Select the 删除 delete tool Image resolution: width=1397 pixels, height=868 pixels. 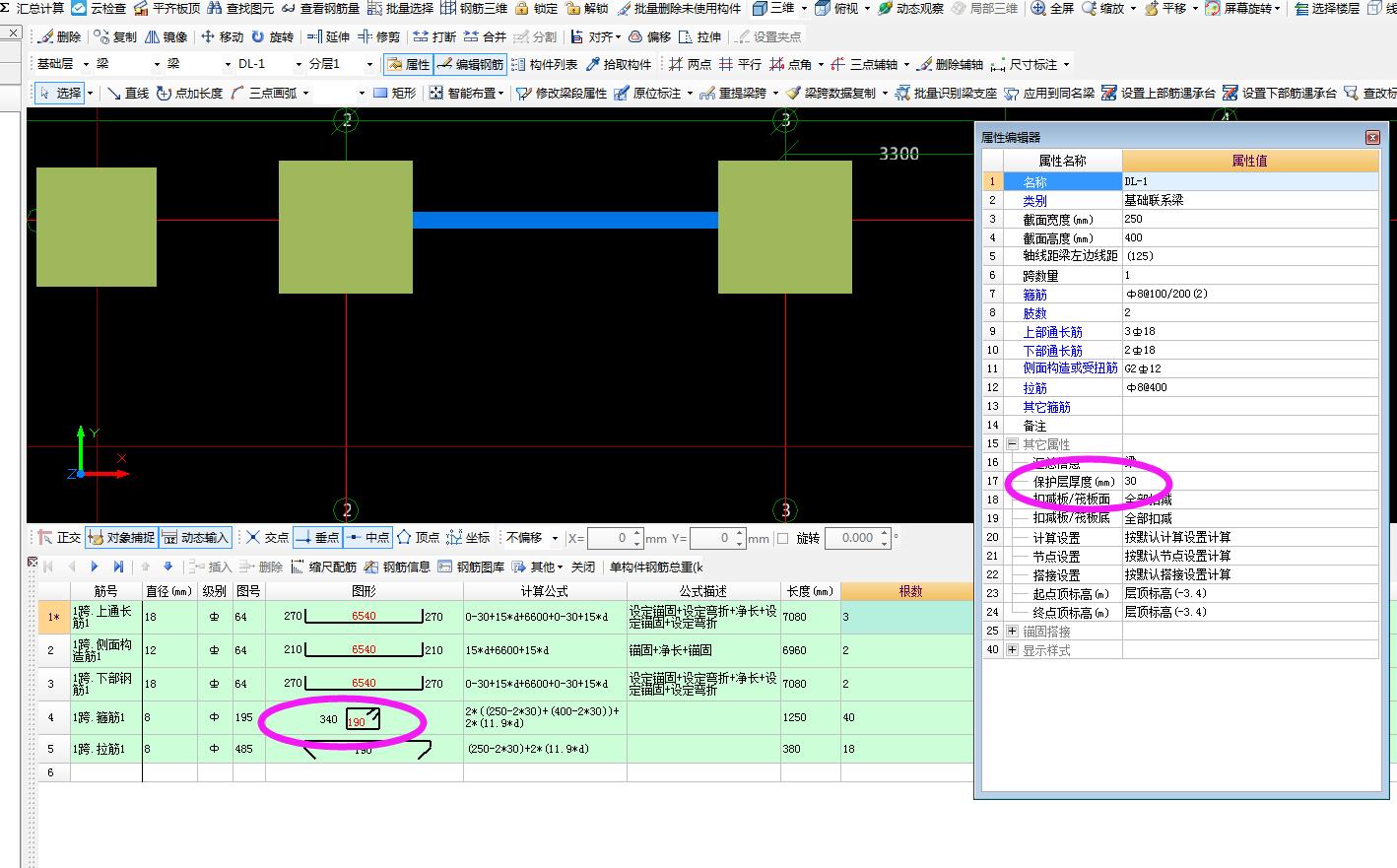pyautogui.click(x=59, y=36)
